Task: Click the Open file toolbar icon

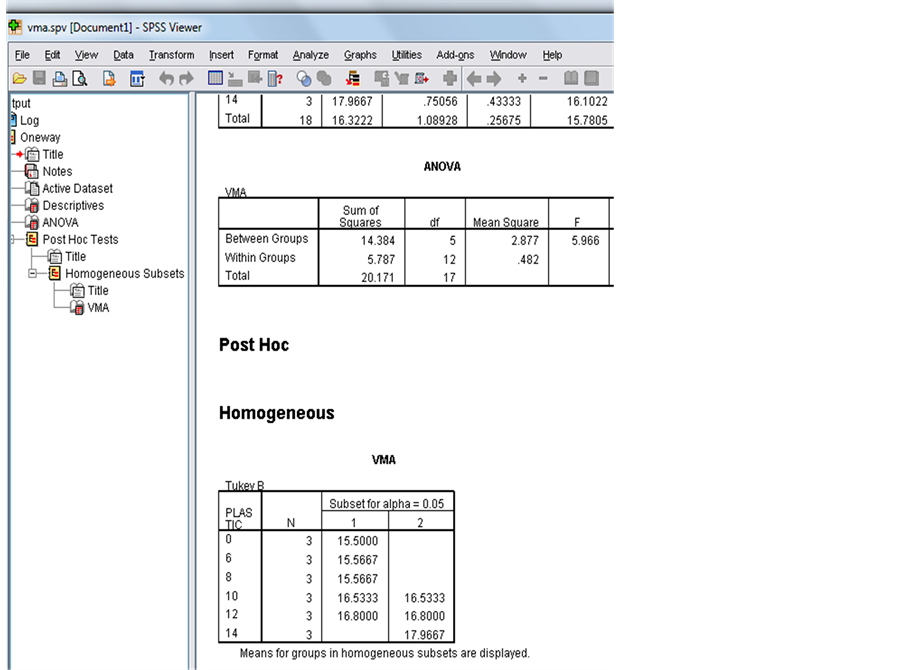Action: point(19,78)
